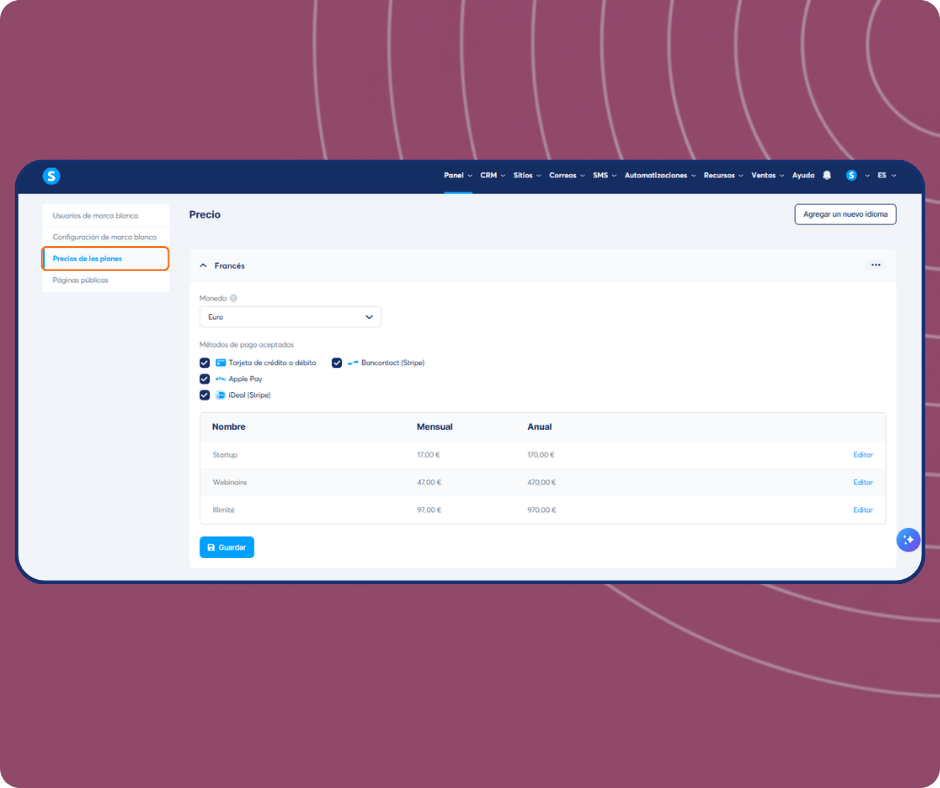The height and width of the screenshot is (788, 940).
Task: Toggle the Apple Pay checkbox
Action: point(204,379)
